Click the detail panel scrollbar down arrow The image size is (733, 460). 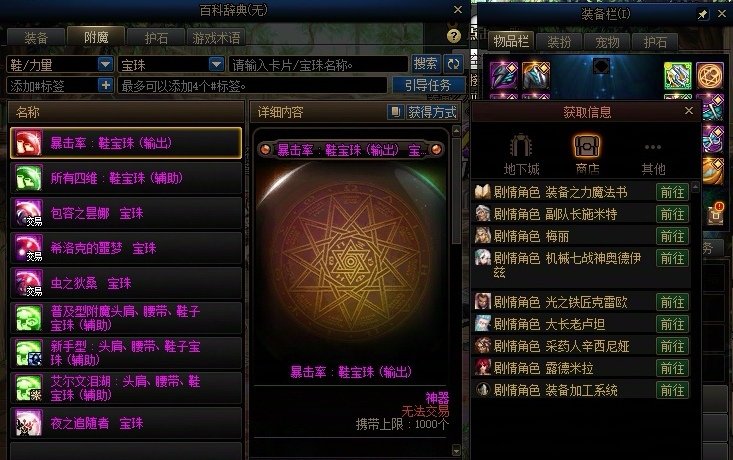[456, 451]
